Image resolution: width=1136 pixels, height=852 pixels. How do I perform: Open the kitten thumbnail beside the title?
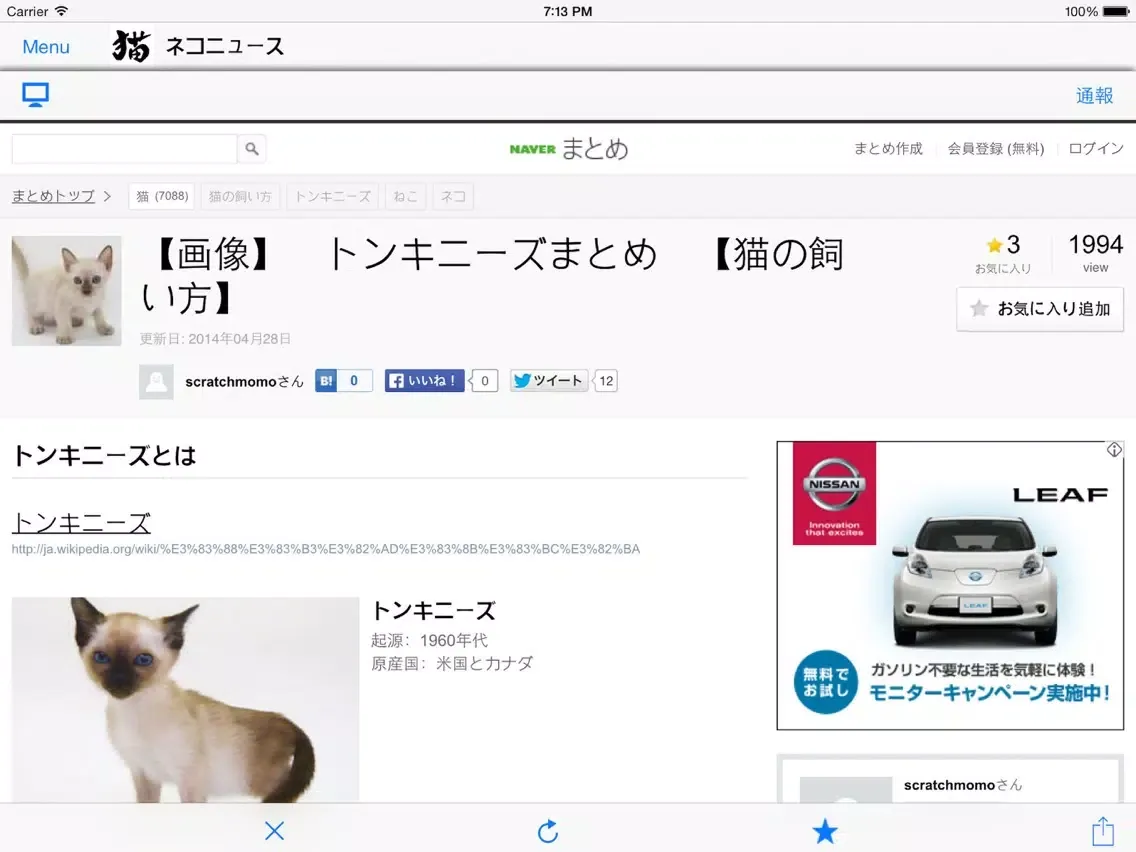tap(66, 291)
